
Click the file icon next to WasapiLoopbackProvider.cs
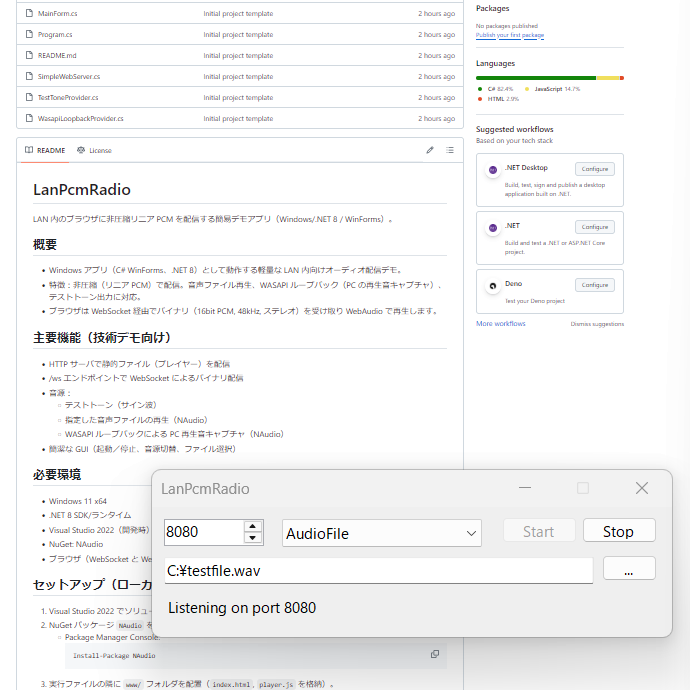click(29, 118)
